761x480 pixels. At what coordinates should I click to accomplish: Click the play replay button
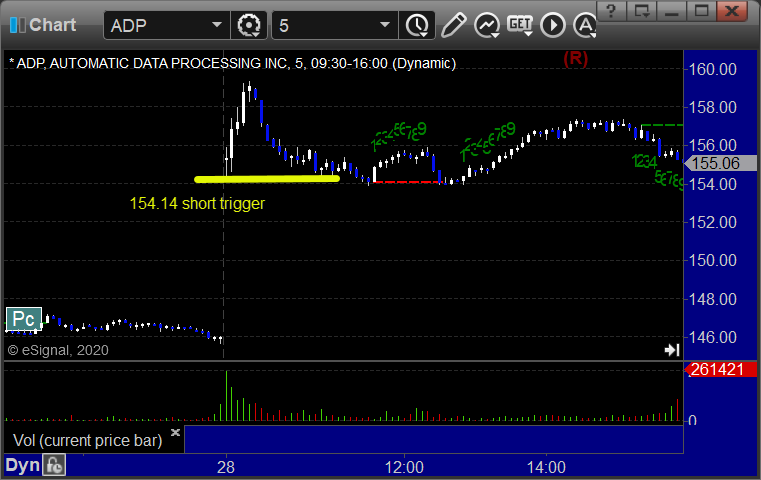pos(553,25)
